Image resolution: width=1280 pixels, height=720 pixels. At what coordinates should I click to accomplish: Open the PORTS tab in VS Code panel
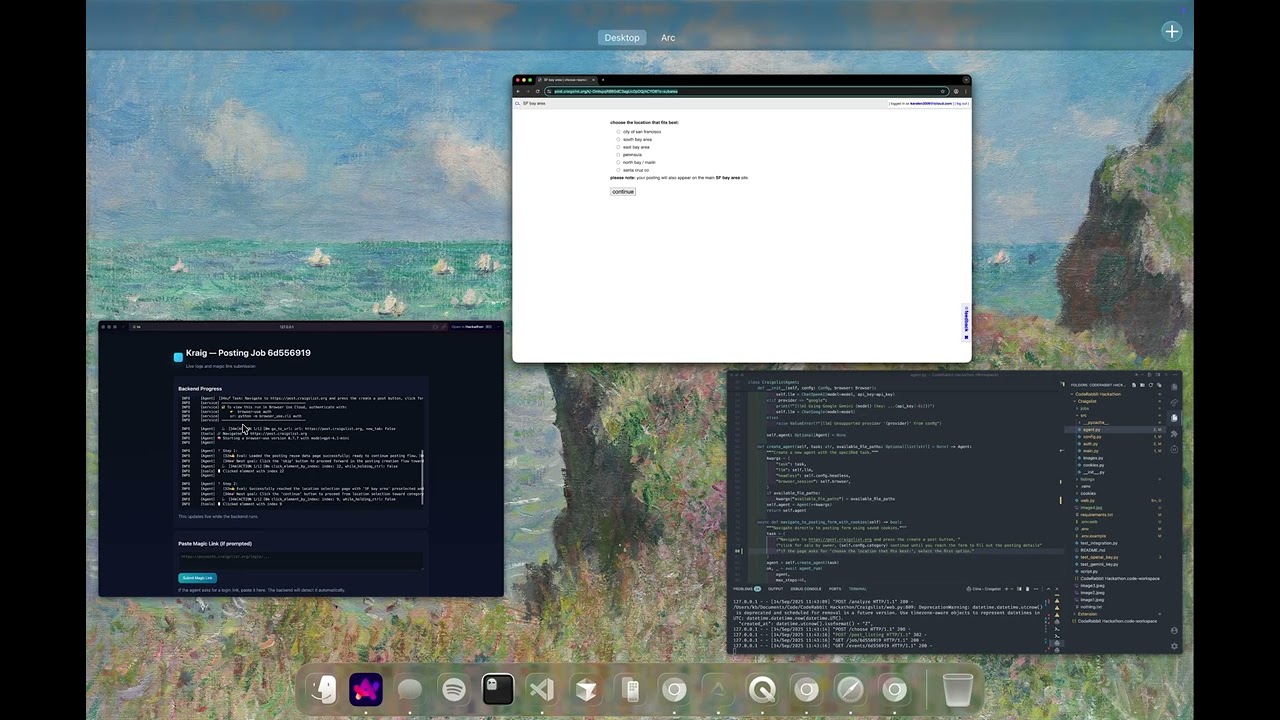tap(835, 589)
